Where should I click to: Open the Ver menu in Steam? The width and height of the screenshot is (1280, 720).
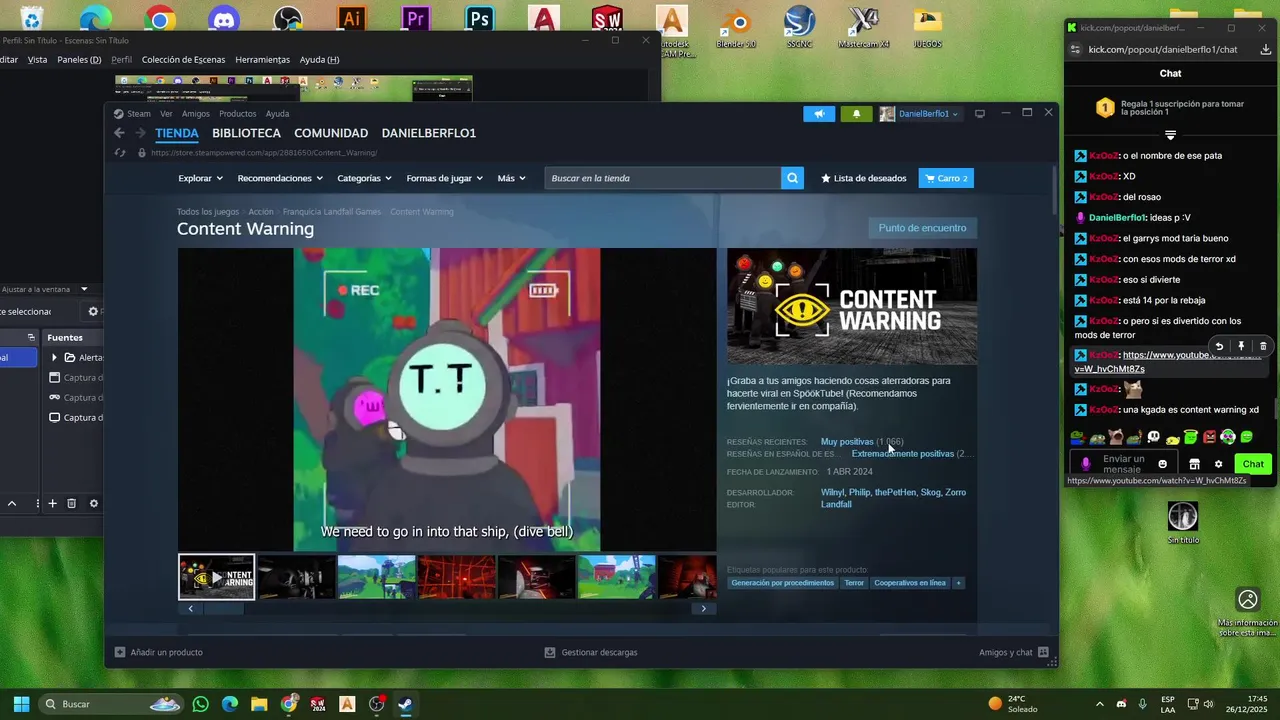pyautogui.click(x=166, y=114)
